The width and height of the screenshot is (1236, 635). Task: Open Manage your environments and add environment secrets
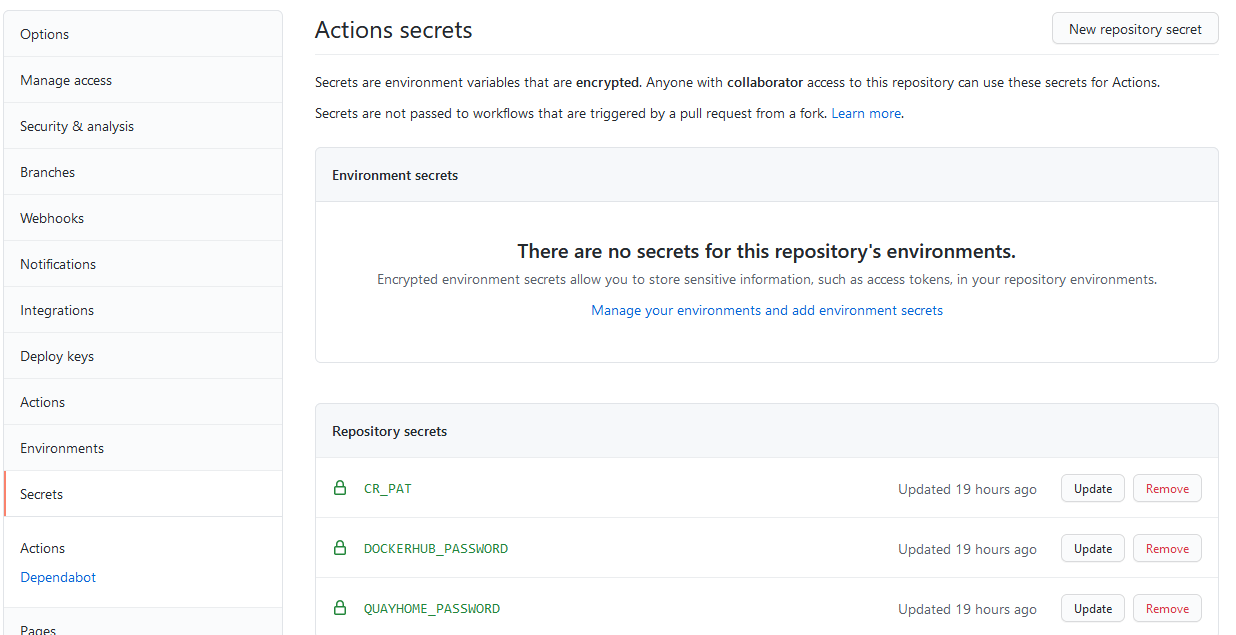tap(767, 310)
